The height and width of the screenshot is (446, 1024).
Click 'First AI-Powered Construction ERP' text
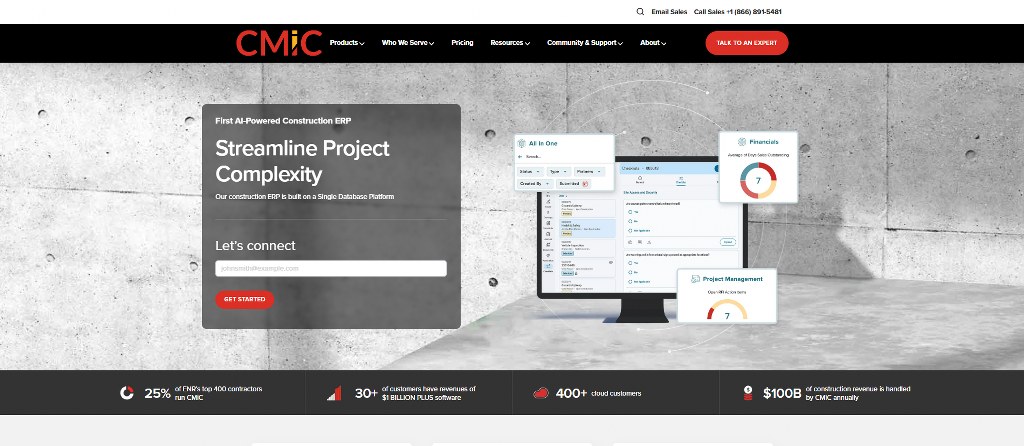tap(283, 121)
